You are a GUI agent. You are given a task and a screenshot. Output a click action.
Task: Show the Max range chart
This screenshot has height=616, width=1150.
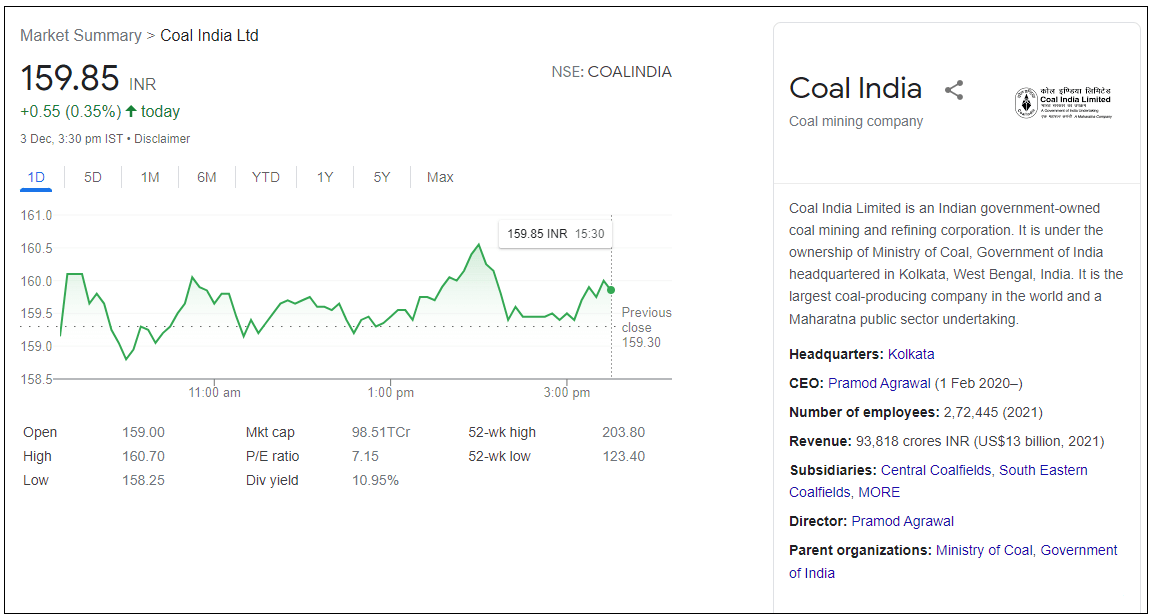click(440, 177)
